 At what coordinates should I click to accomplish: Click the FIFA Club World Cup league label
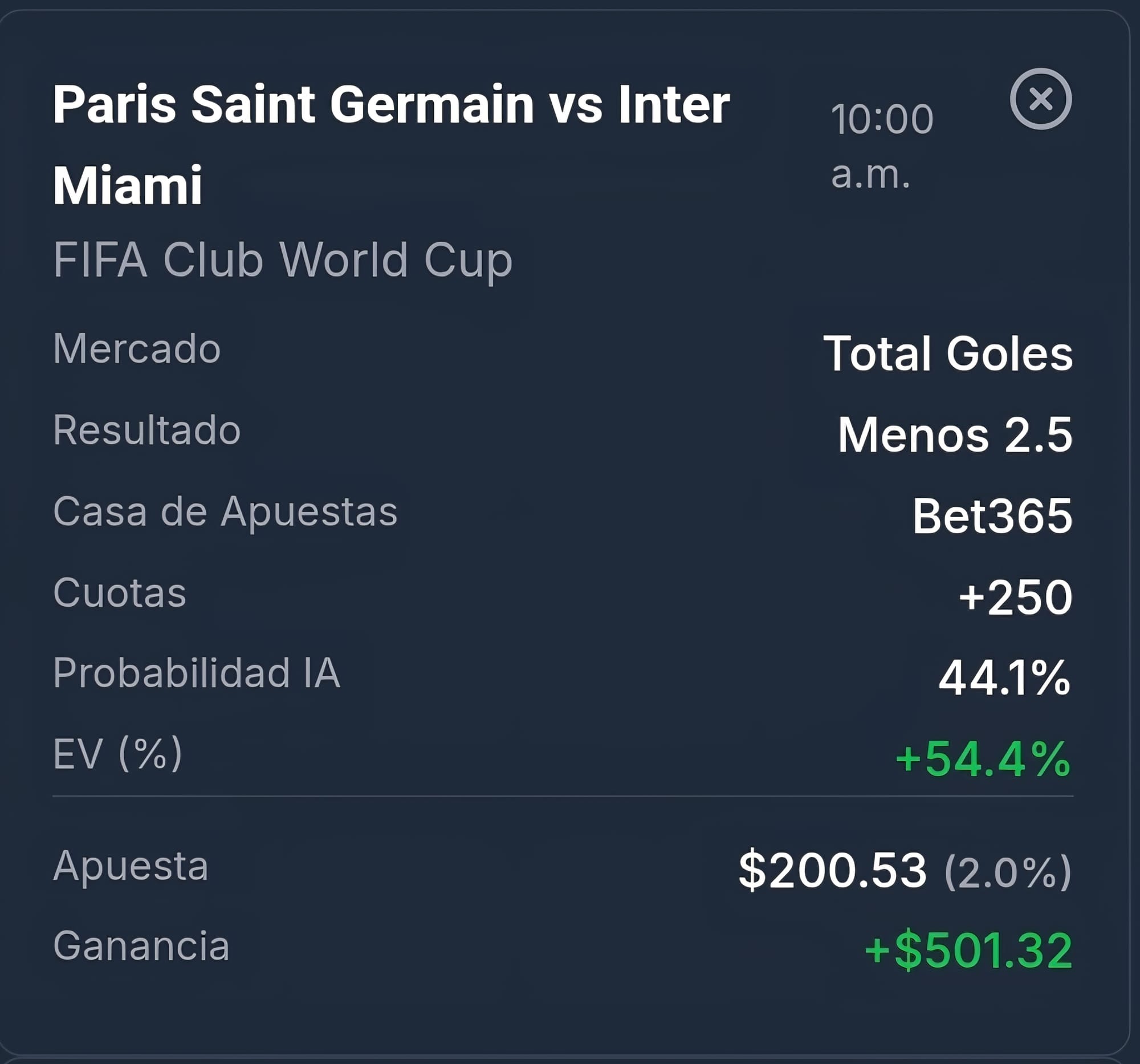click(283, 260)
